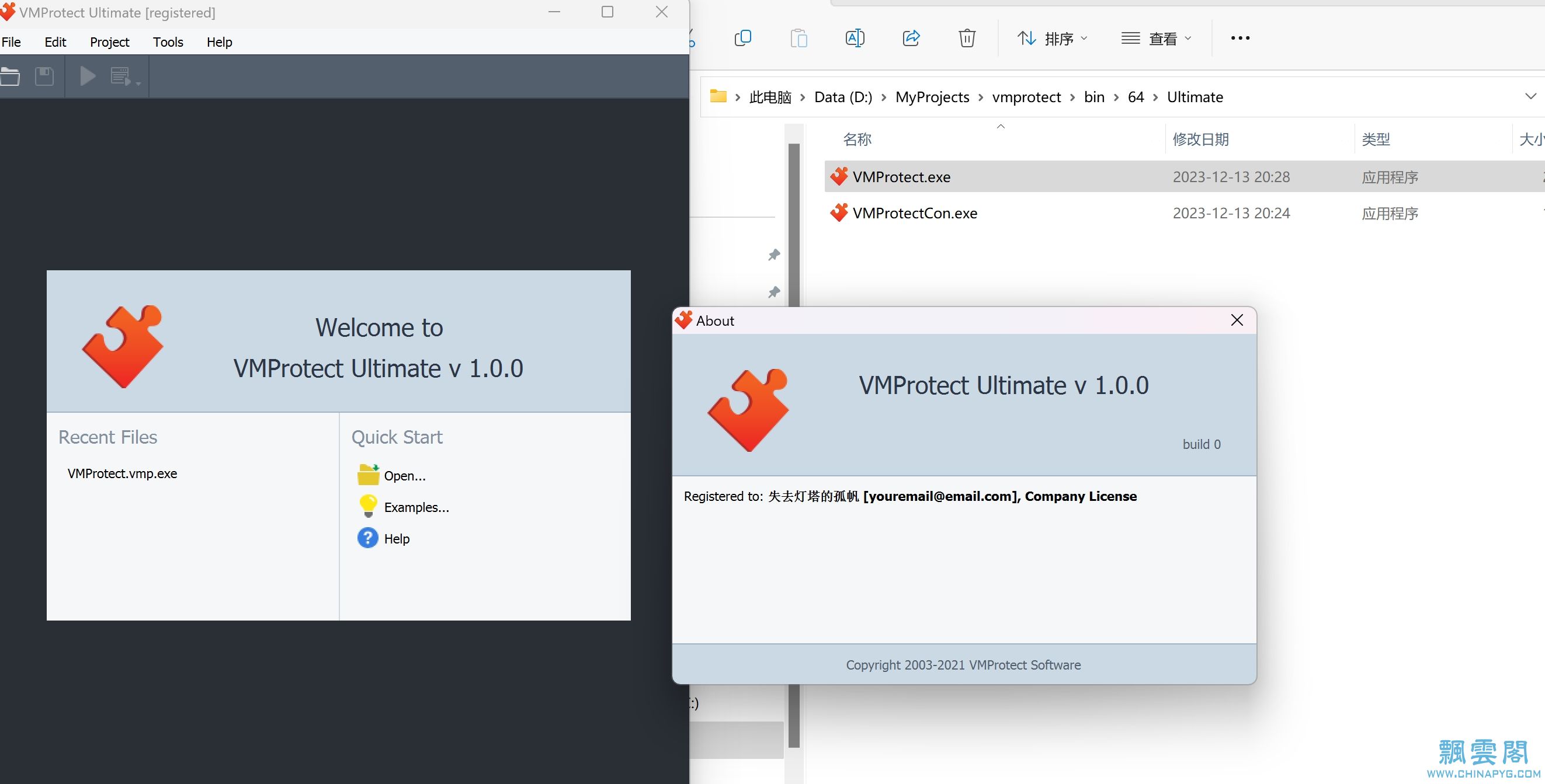1545x784 pixels.
Task: Expand chevron after 此电脑 in breadcrumb
Action: pos(803,97)
